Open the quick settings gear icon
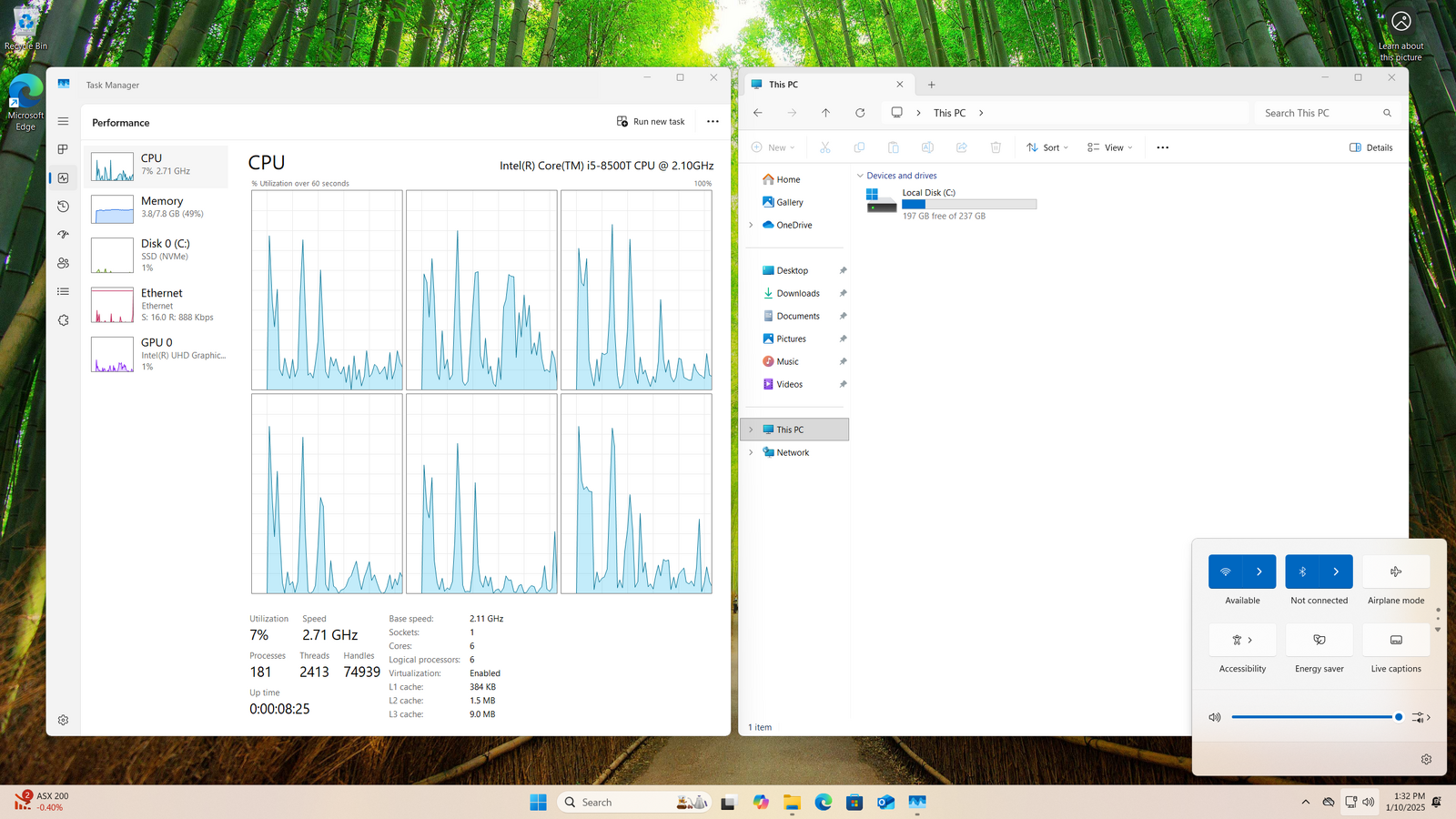The height and width of the screenshot is (819, 1456). [1426, 759]
